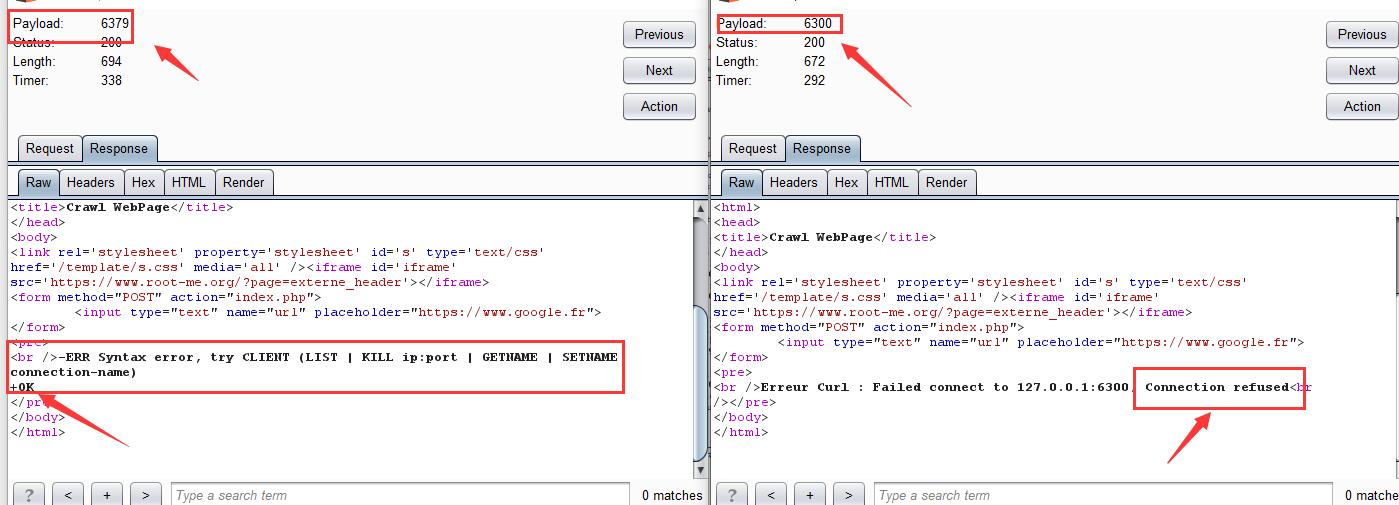Click the Timer value 292
This screenshot has width=1399, height=505.
point(814,80)
